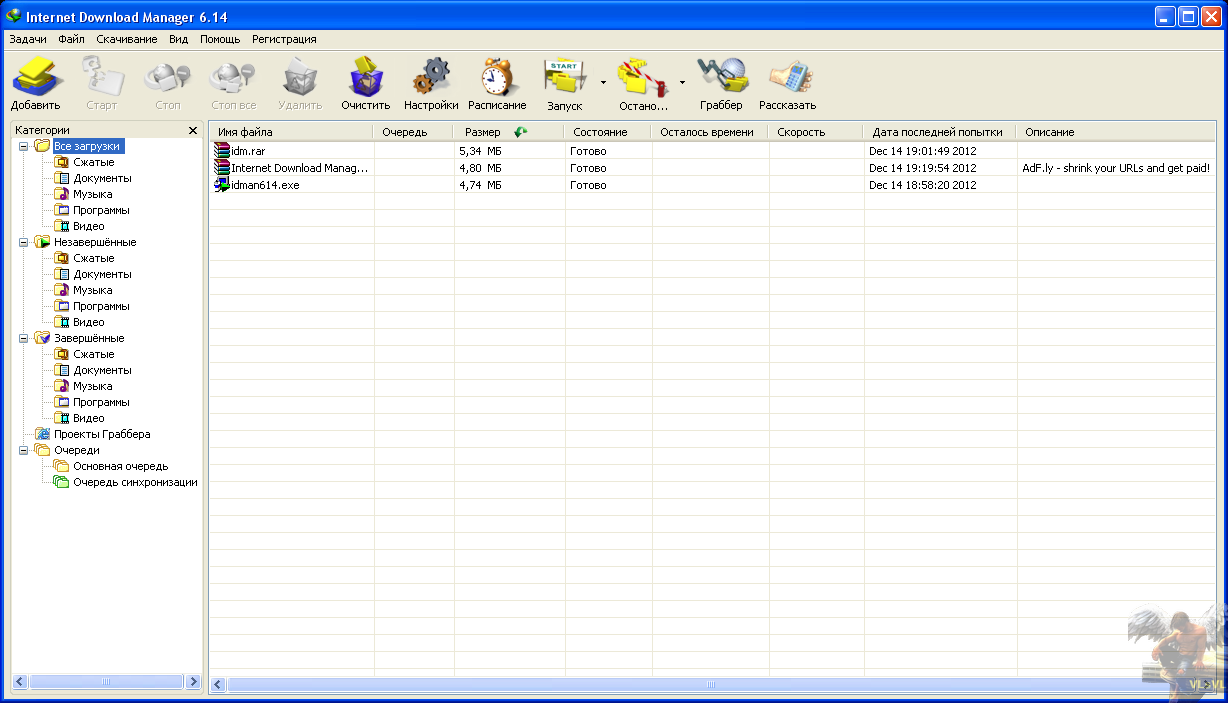Click the AdF.ly description cell
Viewport: 1228px width, 703px height.
(1116, 168)
